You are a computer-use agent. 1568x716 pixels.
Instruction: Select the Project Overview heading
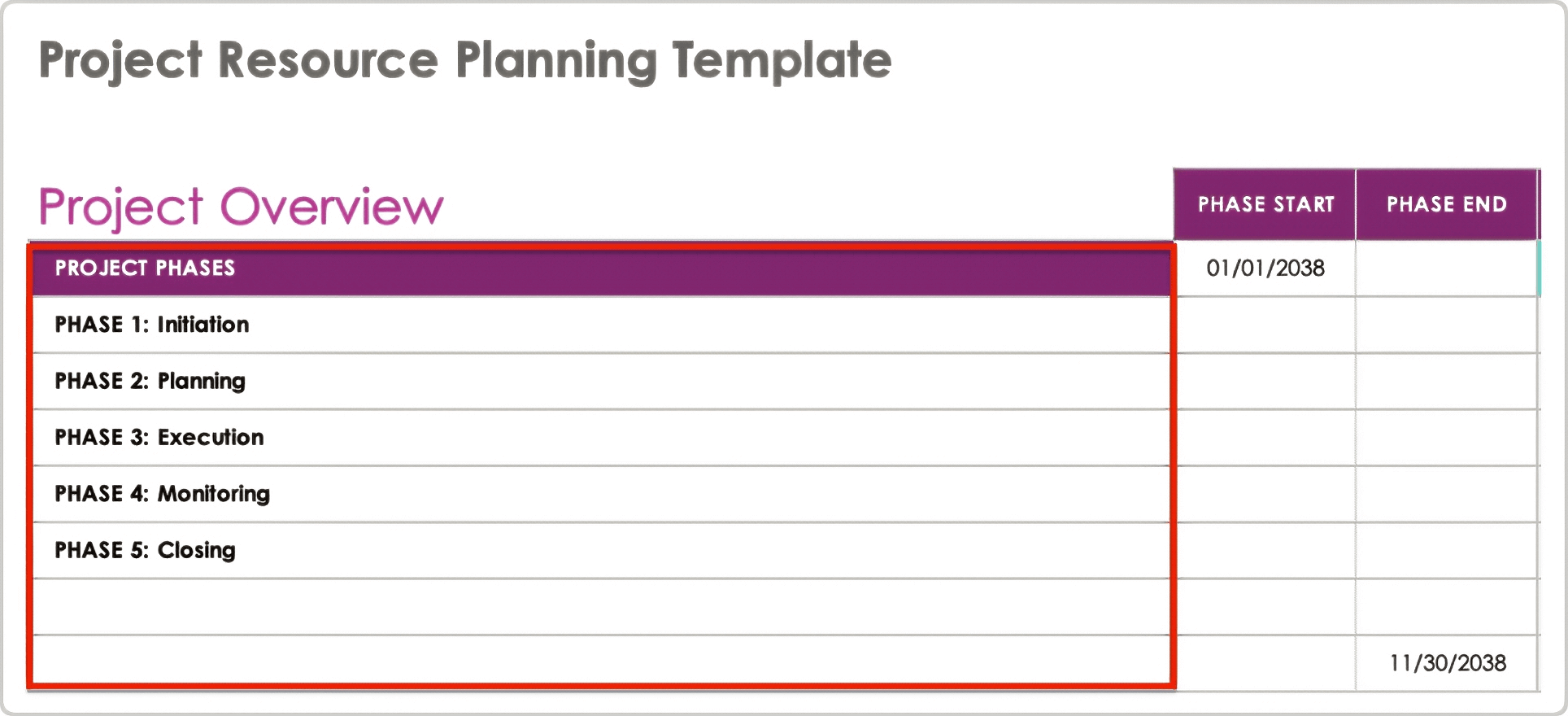(x=241, y=207)
